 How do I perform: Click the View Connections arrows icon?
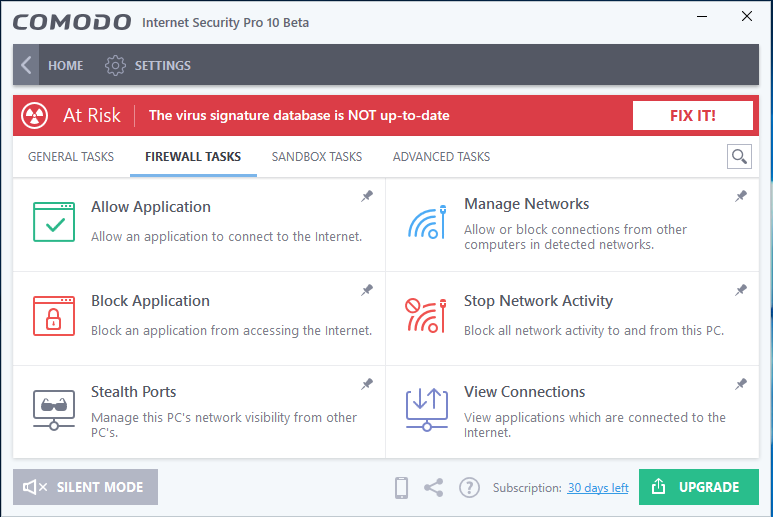point(427,408)
